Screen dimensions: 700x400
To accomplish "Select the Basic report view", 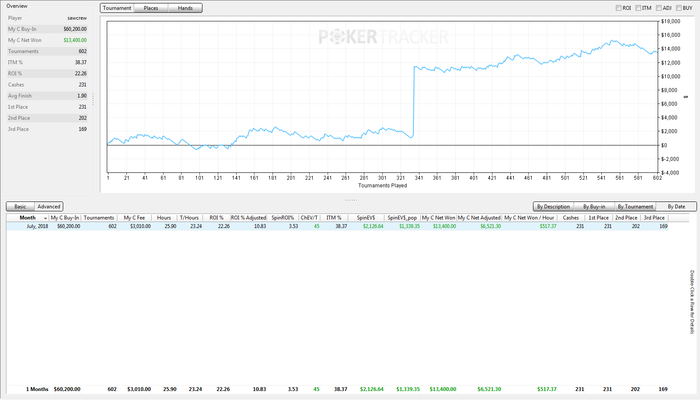I will (21, 206).
